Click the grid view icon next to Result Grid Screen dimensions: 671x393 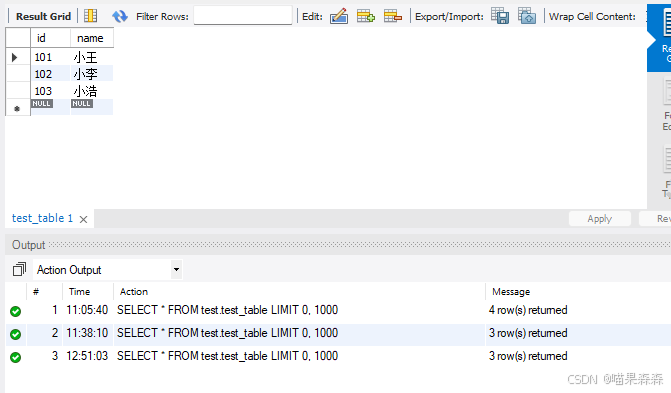pyautogui.click(x=90, y=16)
